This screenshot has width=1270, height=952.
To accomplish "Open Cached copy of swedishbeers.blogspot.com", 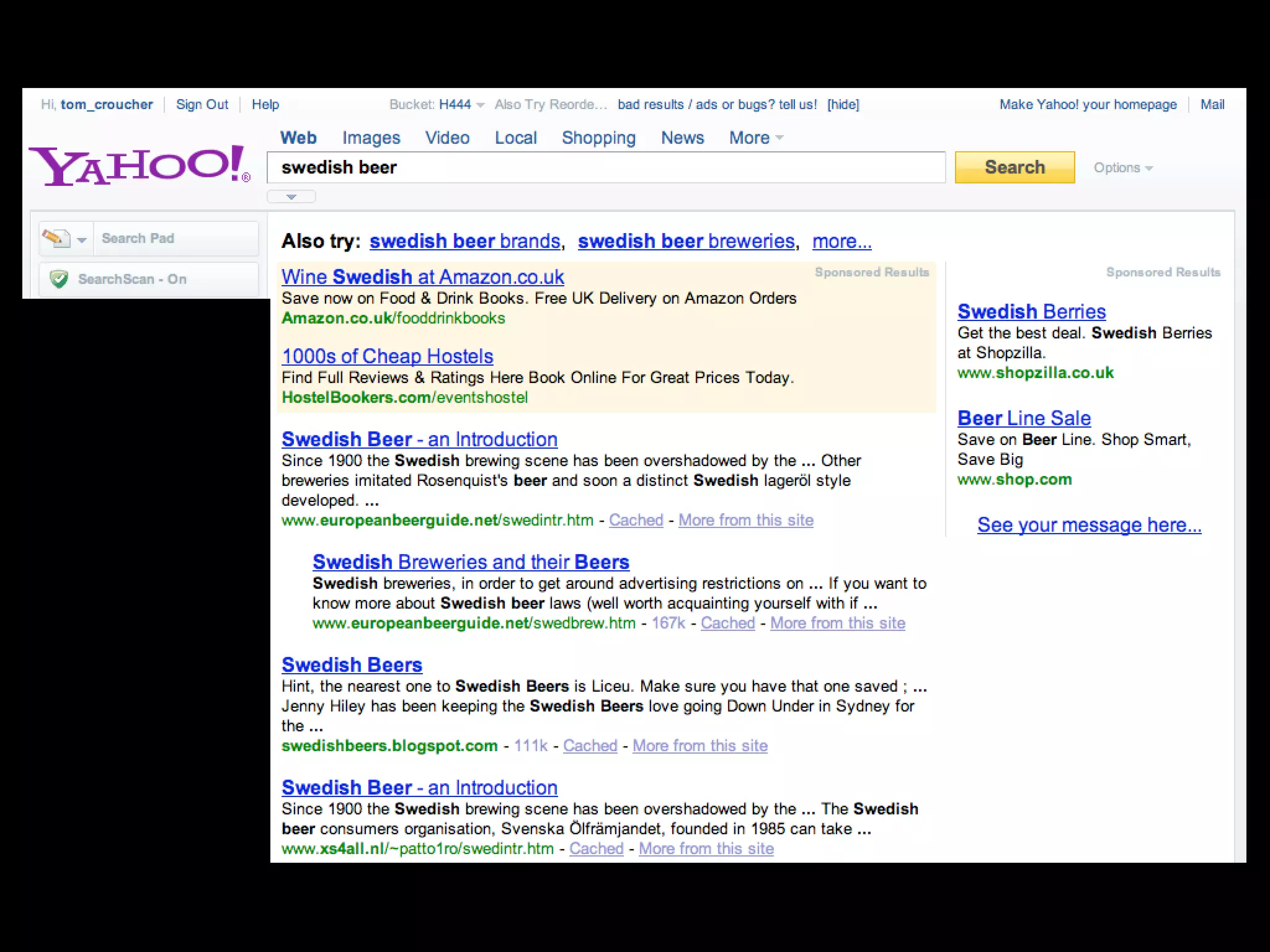I will point(590,746).
